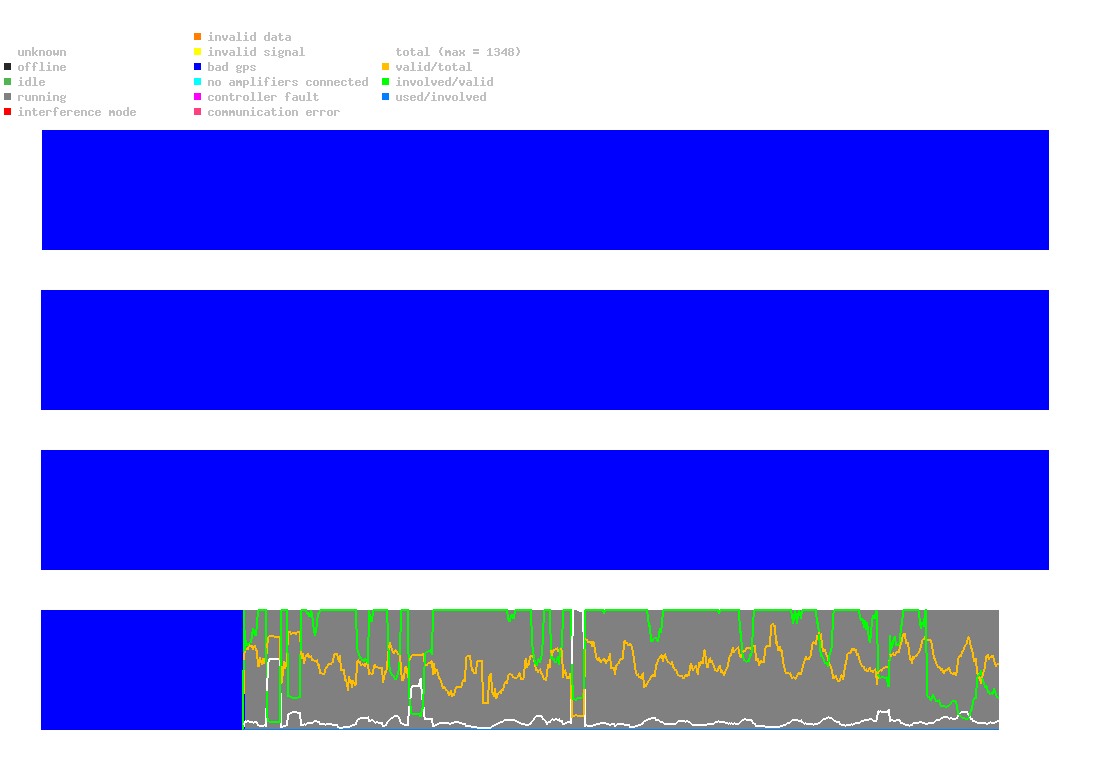Click the 'no amplifiers connected' label
Viewport: 1095px width, 764px height.
click(x=288, y=82)
